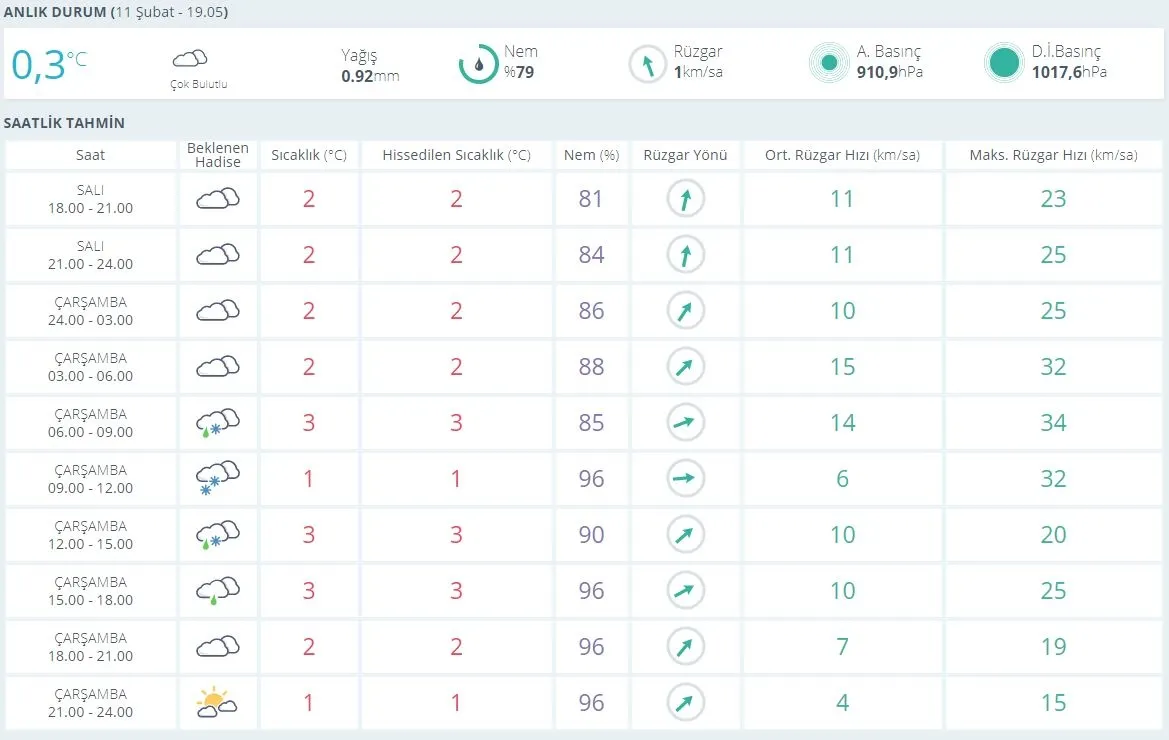Click the Rüzgar Yönü column header

pyautogui.click(x=685, y=155)
